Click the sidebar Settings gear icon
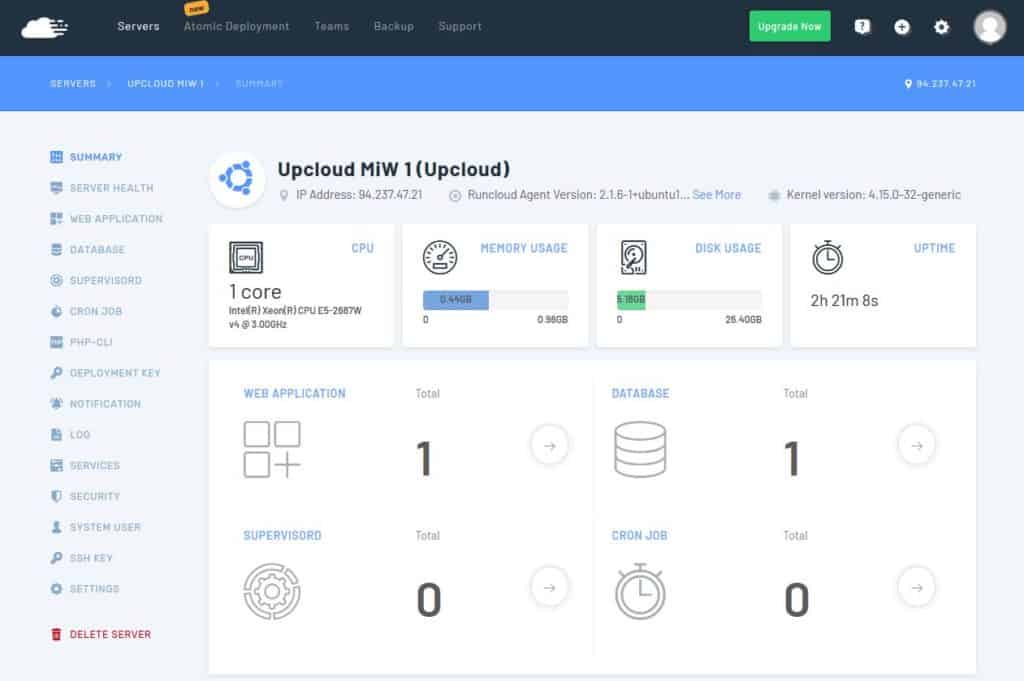Screen dimensions: 1024x681 pos(57,589)
